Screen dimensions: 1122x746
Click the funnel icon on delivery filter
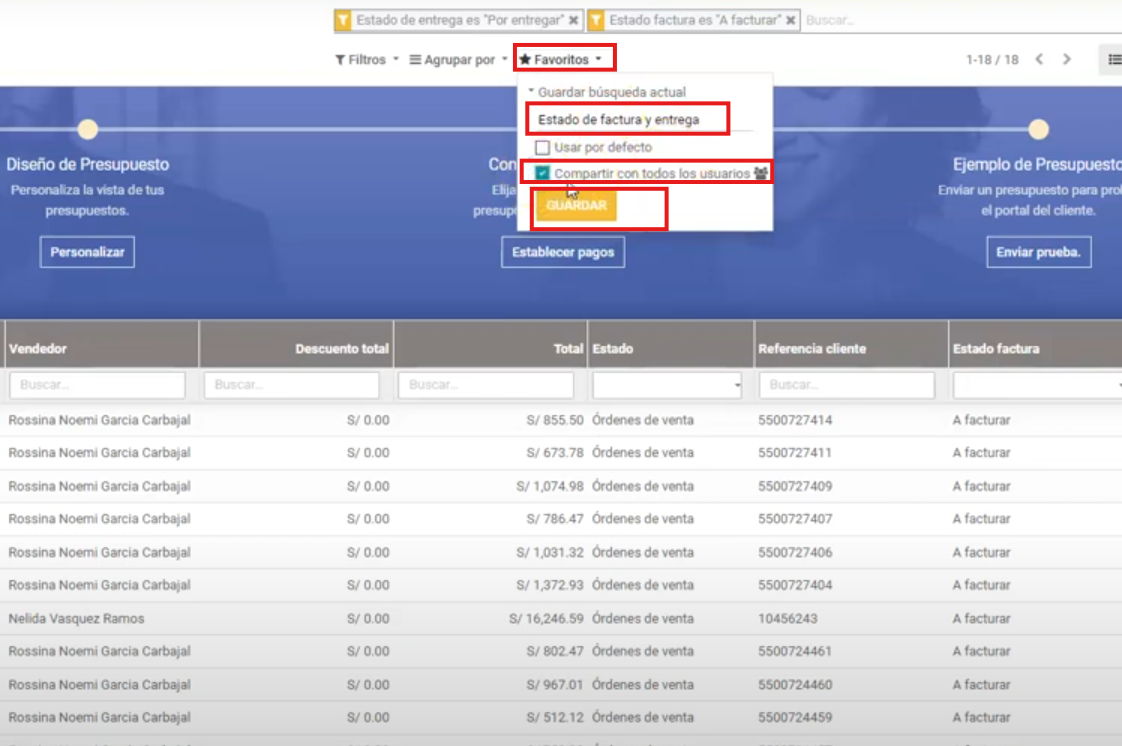pos(343,20)
